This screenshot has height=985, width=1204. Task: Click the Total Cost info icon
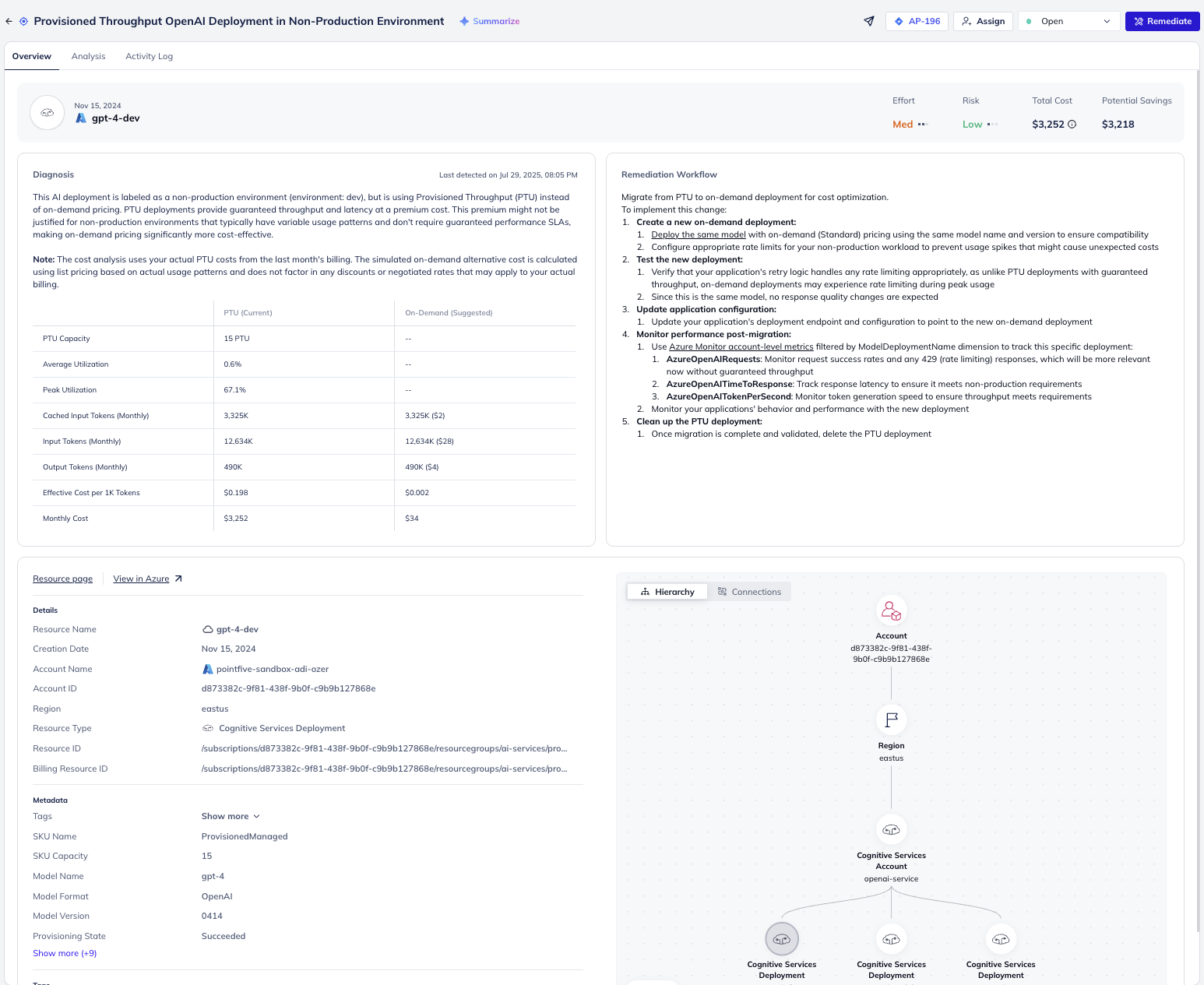(x=1072, y=124)
